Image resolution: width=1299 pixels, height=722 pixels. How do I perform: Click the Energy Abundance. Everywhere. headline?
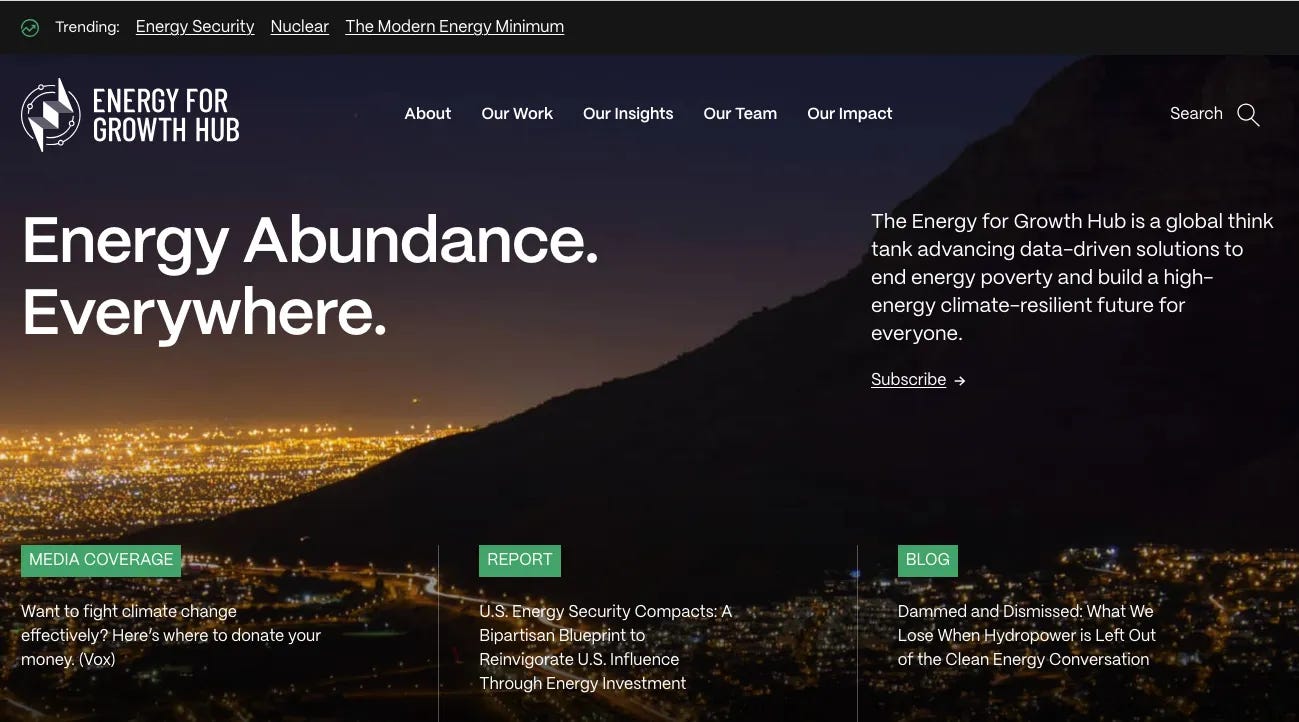tap(310, 276)
